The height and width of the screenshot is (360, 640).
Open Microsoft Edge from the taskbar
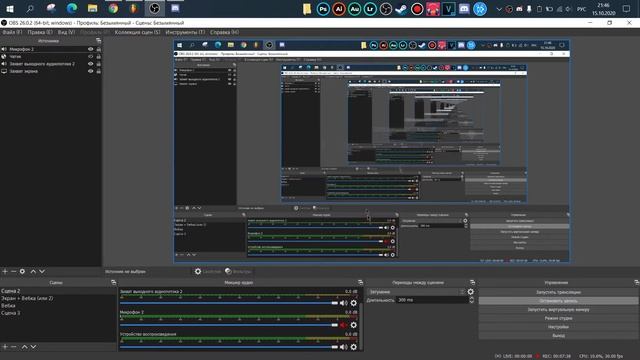(72, 8)
